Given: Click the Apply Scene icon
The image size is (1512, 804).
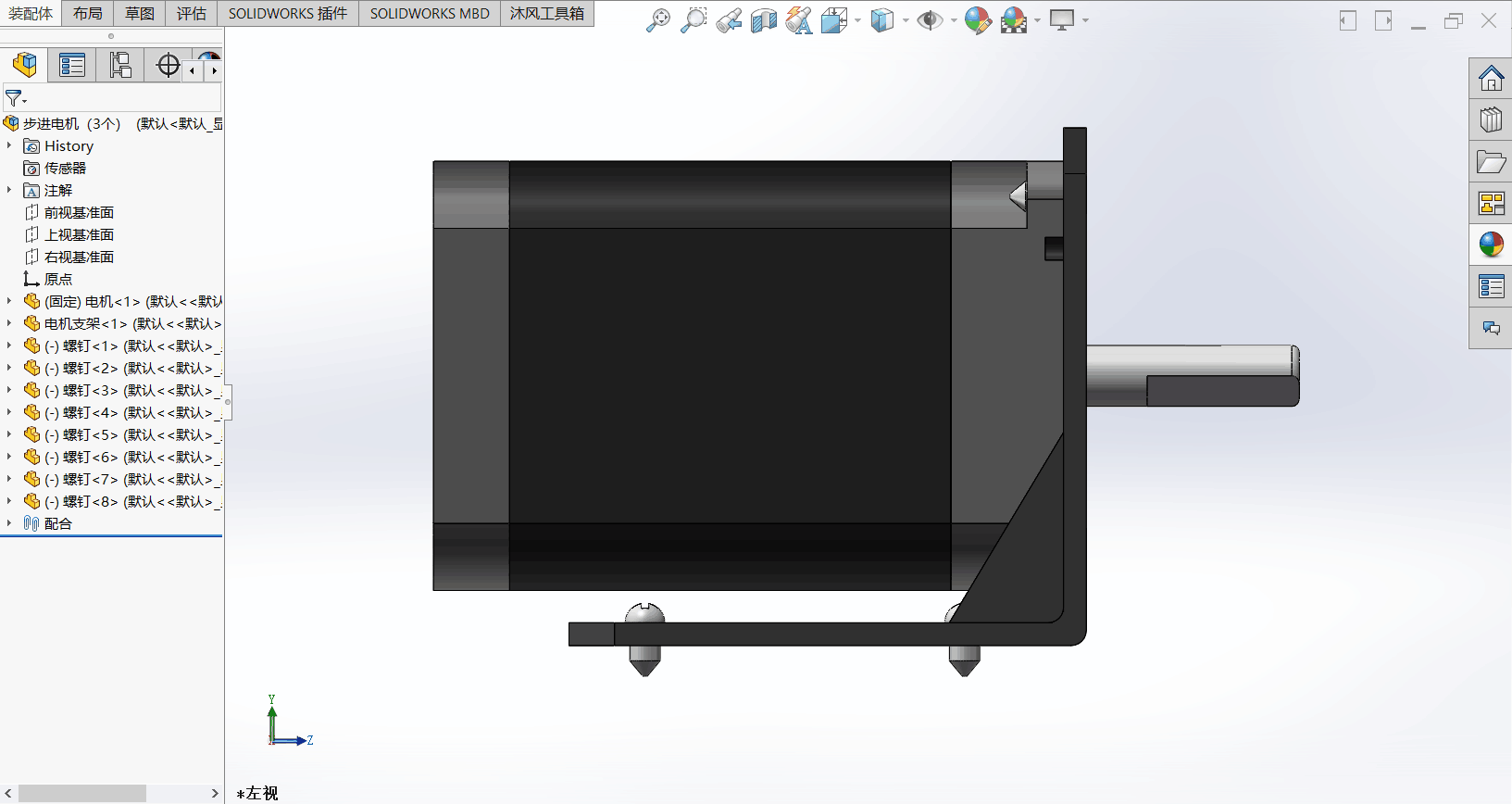Looking at the screenshot, I should coord(1014,20).
